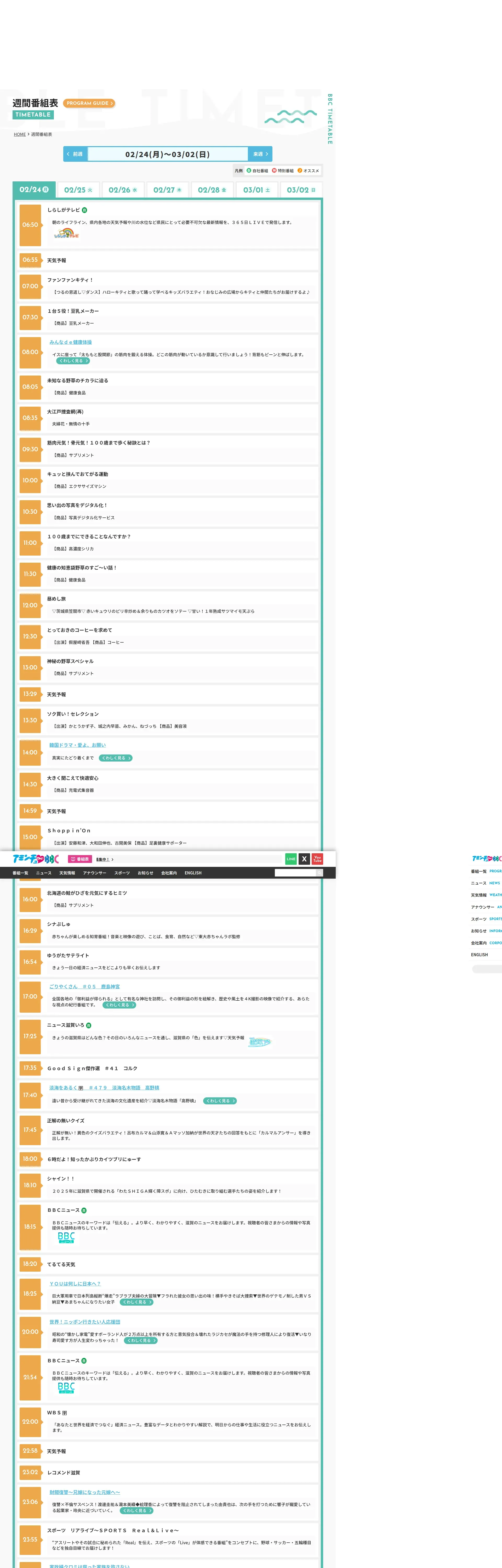Screen dimensions: 502x1568
Task: Open the YouTube icon in header
Action: coord(317,859)
